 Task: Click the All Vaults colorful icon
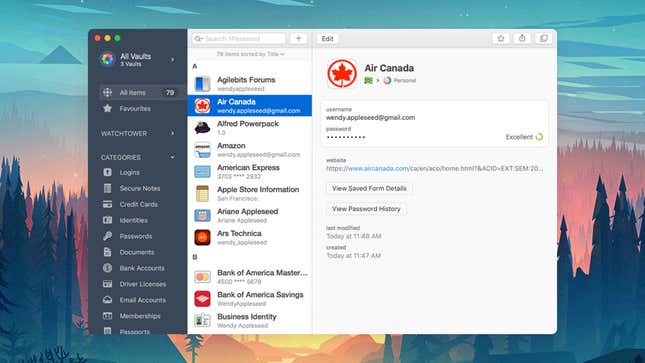coord(108,59)
